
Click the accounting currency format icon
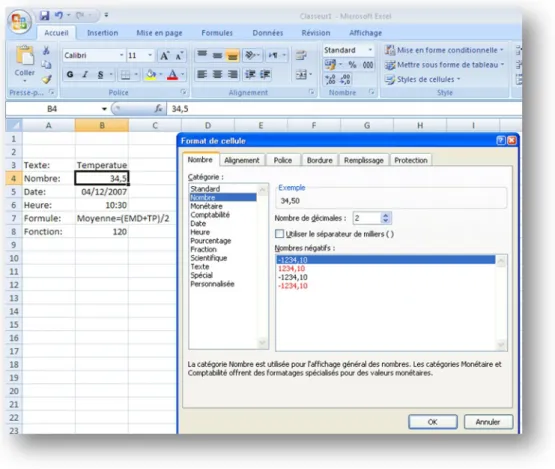point(330,65)
